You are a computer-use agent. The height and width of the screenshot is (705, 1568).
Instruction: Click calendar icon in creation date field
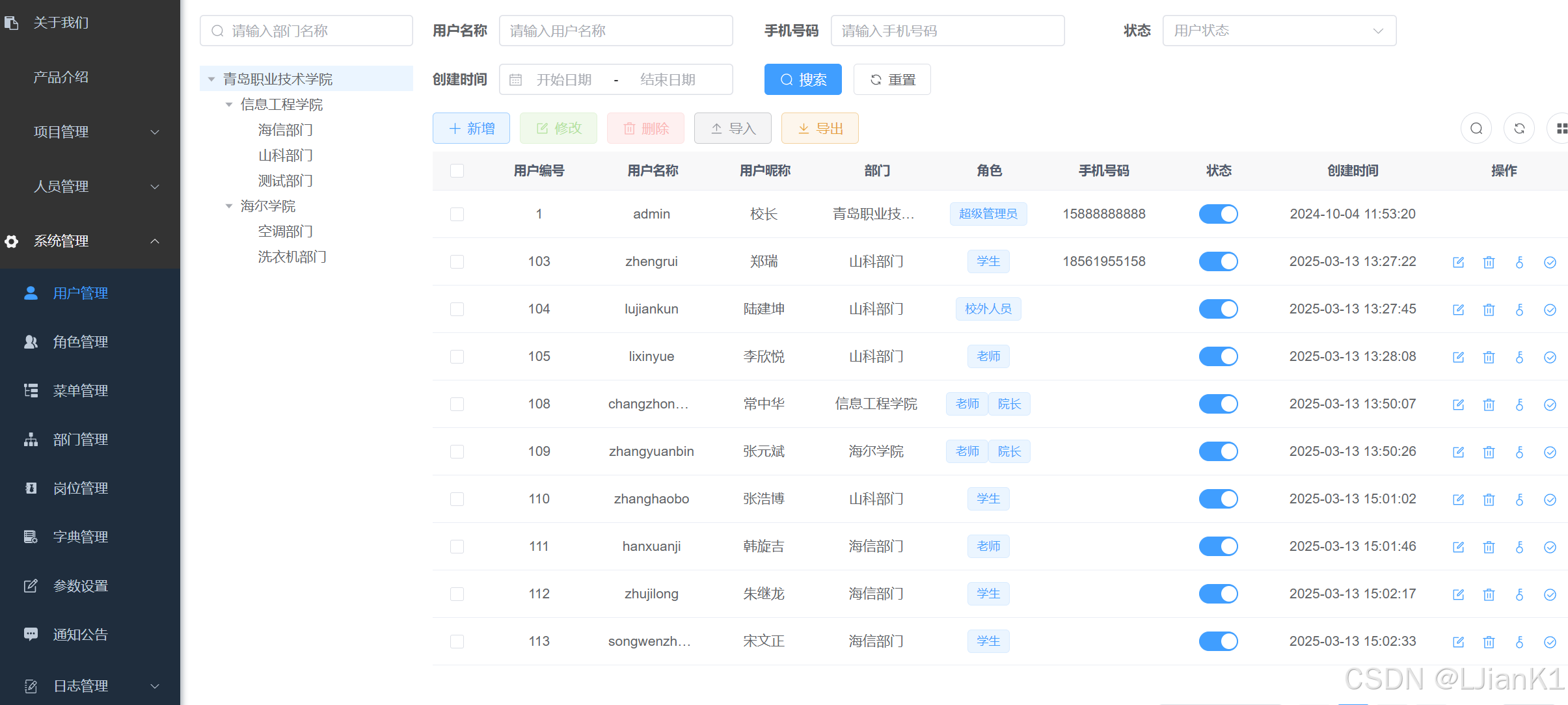(516, 80)
